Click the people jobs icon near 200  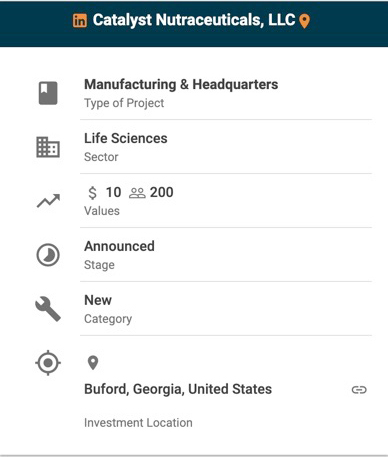tap(137, 193)
